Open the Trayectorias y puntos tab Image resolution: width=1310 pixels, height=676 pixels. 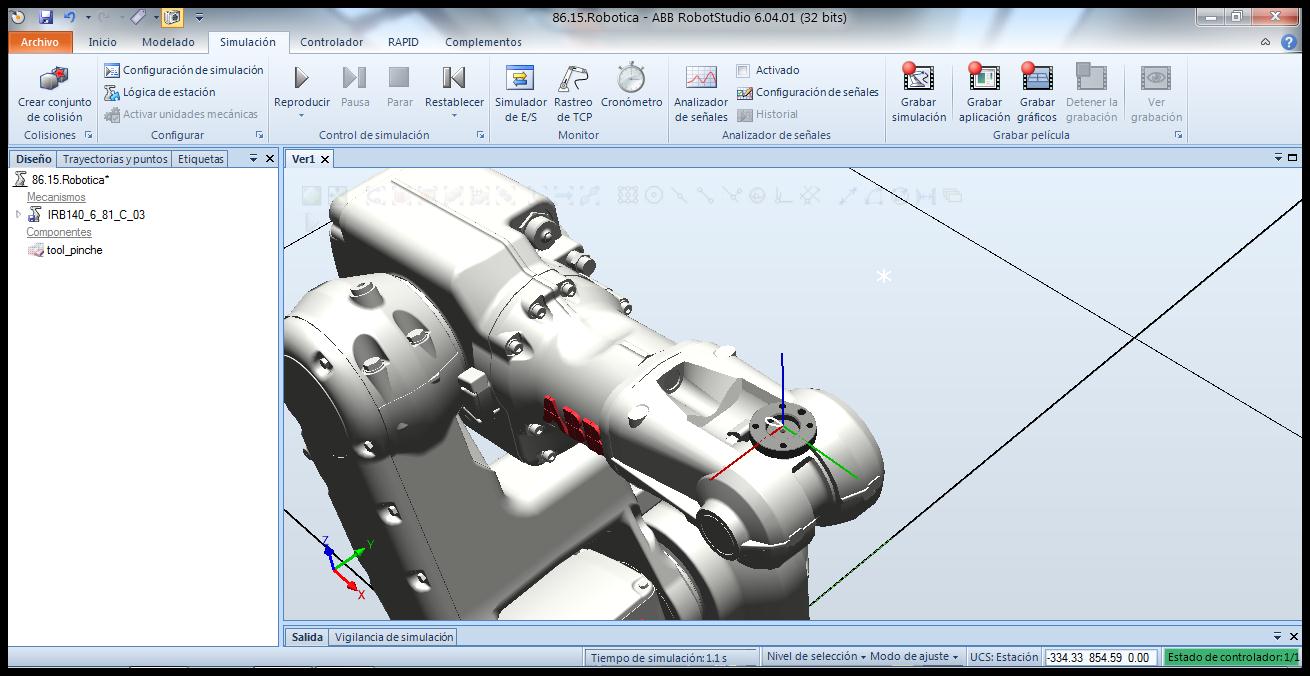115,159
